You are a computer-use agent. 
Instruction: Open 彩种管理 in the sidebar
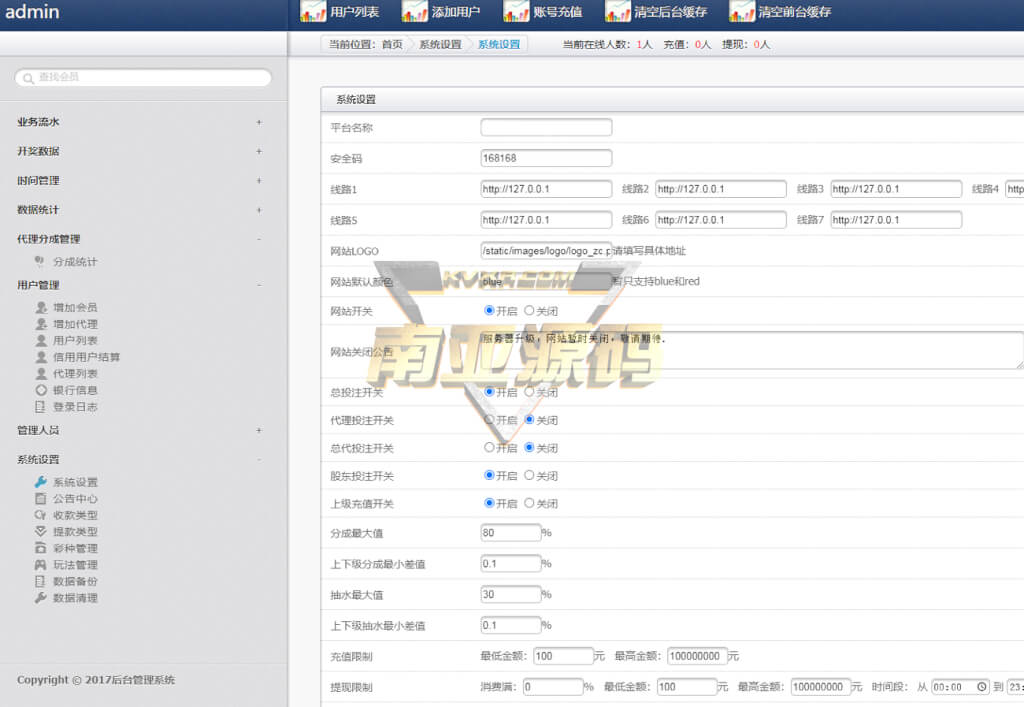click(x=75, y=548)
